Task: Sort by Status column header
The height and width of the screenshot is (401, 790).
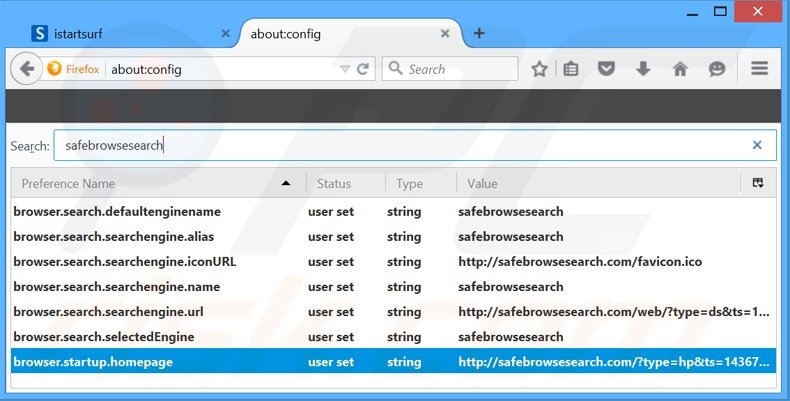Action: click(x=346, y=184)
